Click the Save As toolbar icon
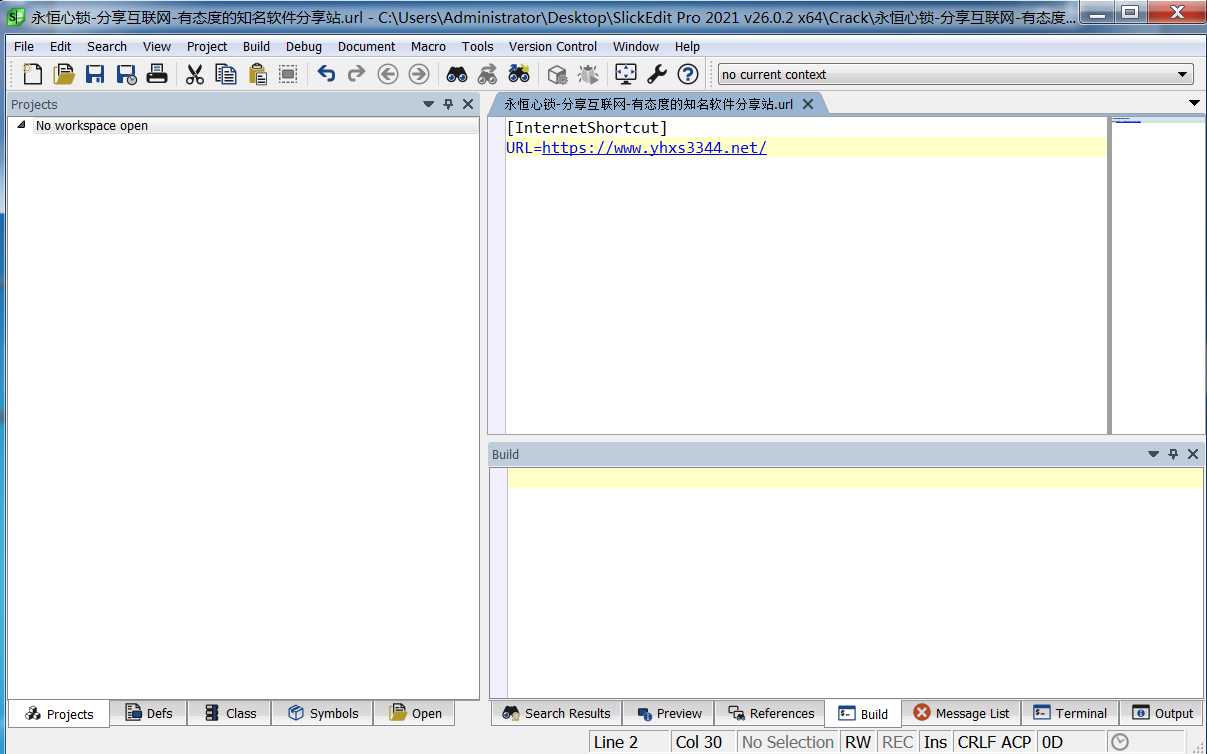Image resolution: width=1207 pixels, height=754 pixels. (x=126, y=74)
